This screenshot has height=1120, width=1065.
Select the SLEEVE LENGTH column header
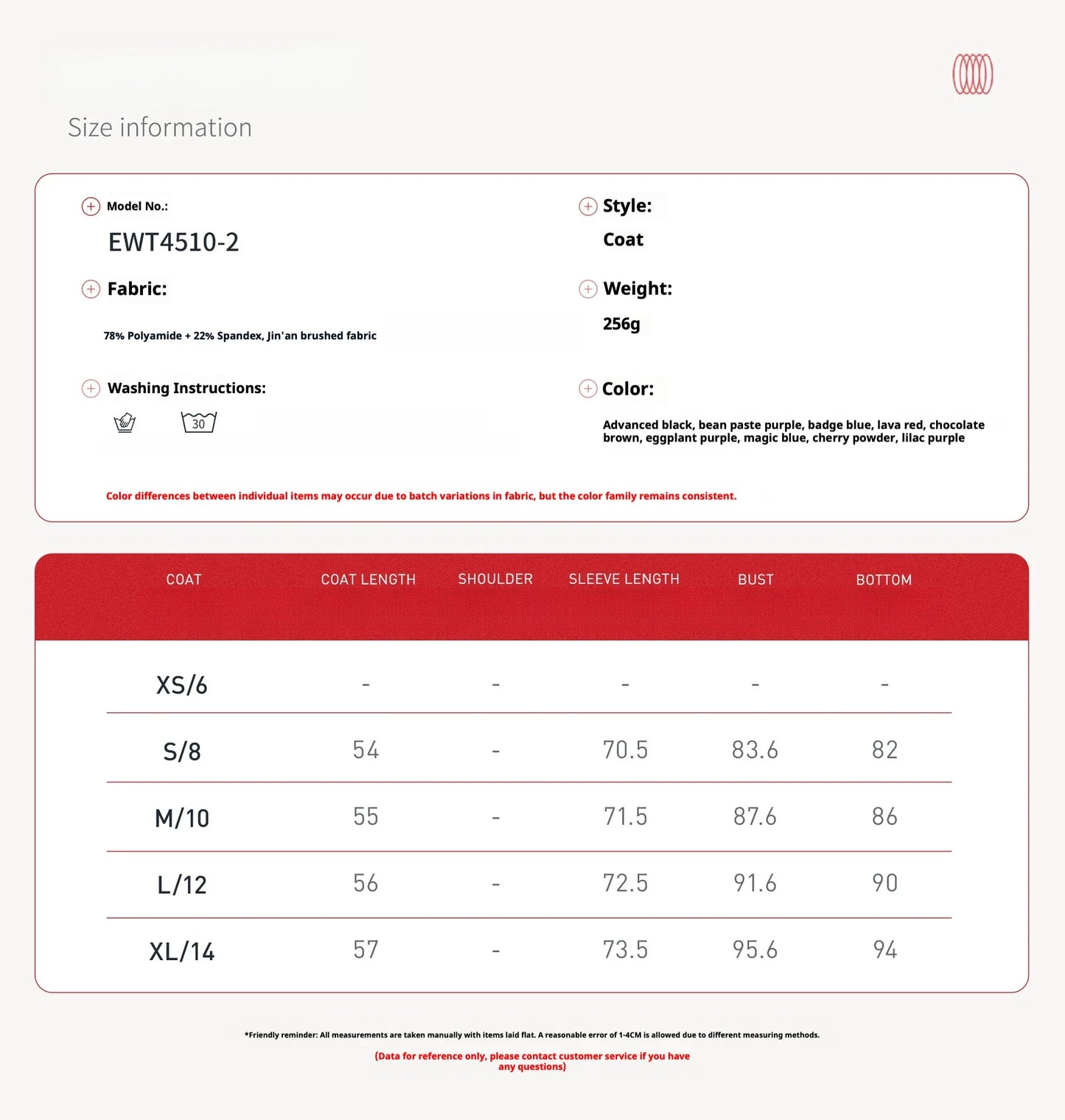(x=624, y=580)
